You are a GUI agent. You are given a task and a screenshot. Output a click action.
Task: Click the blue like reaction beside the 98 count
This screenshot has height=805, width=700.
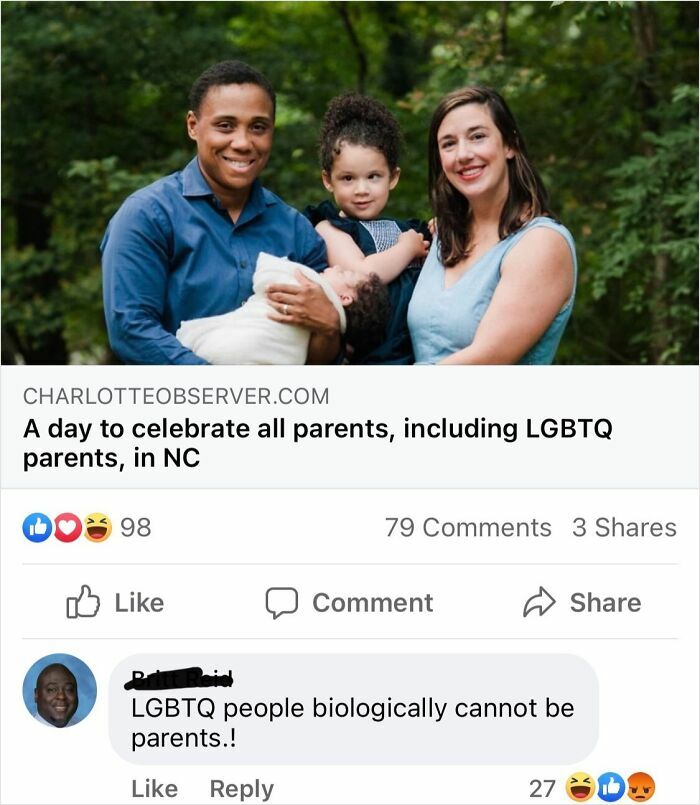tap(36, 527)
